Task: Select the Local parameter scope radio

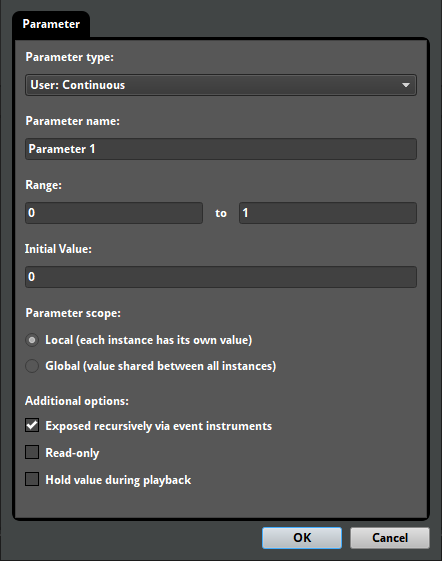Action: tap(32, 340)
